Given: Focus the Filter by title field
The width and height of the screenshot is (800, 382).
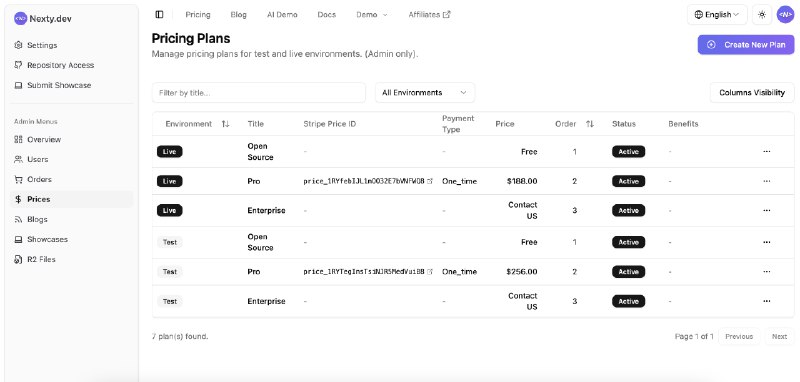Looking at the screenshot, I should coord(259,93).
